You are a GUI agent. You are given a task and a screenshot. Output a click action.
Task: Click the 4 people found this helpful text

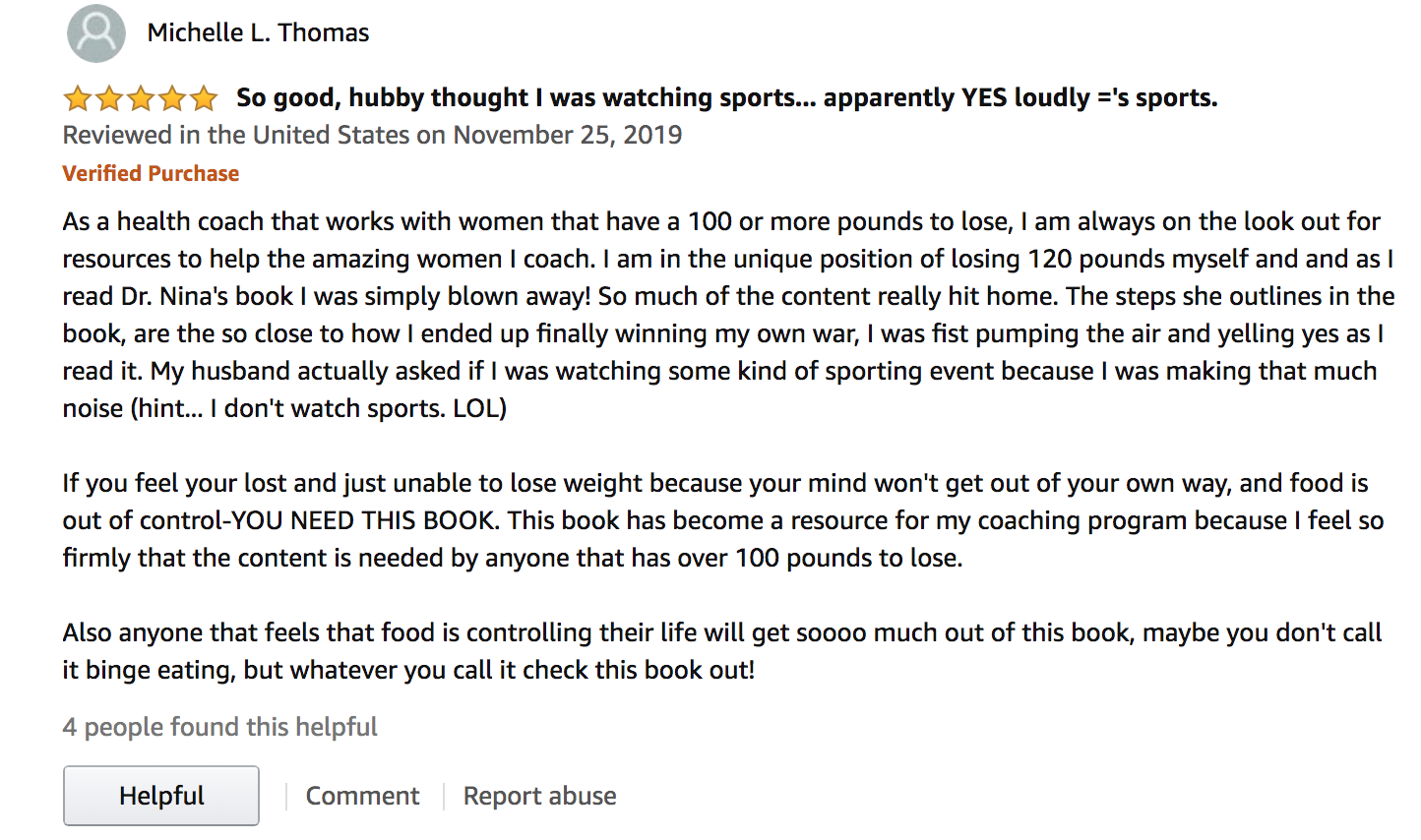click(220, 727)
